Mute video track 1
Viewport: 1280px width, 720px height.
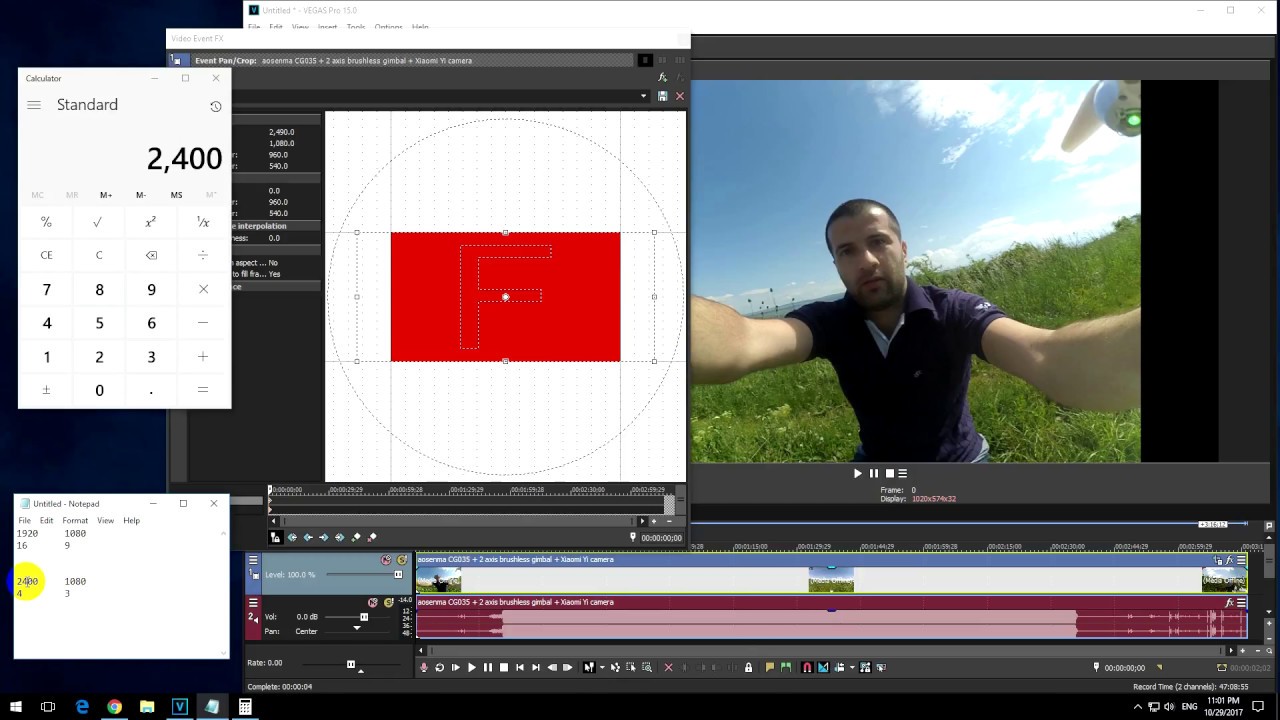[x=386, y=560]
